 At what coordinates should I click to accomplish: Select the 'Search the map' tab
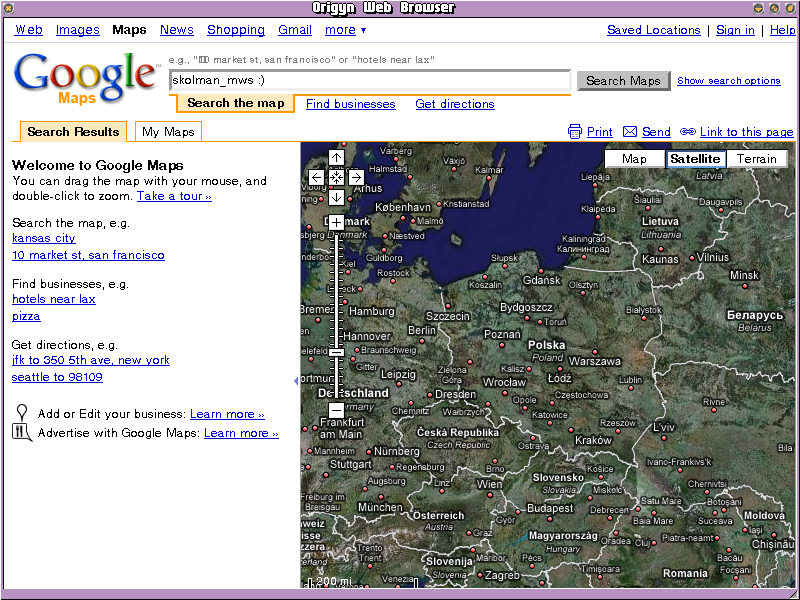coord(236,103)
